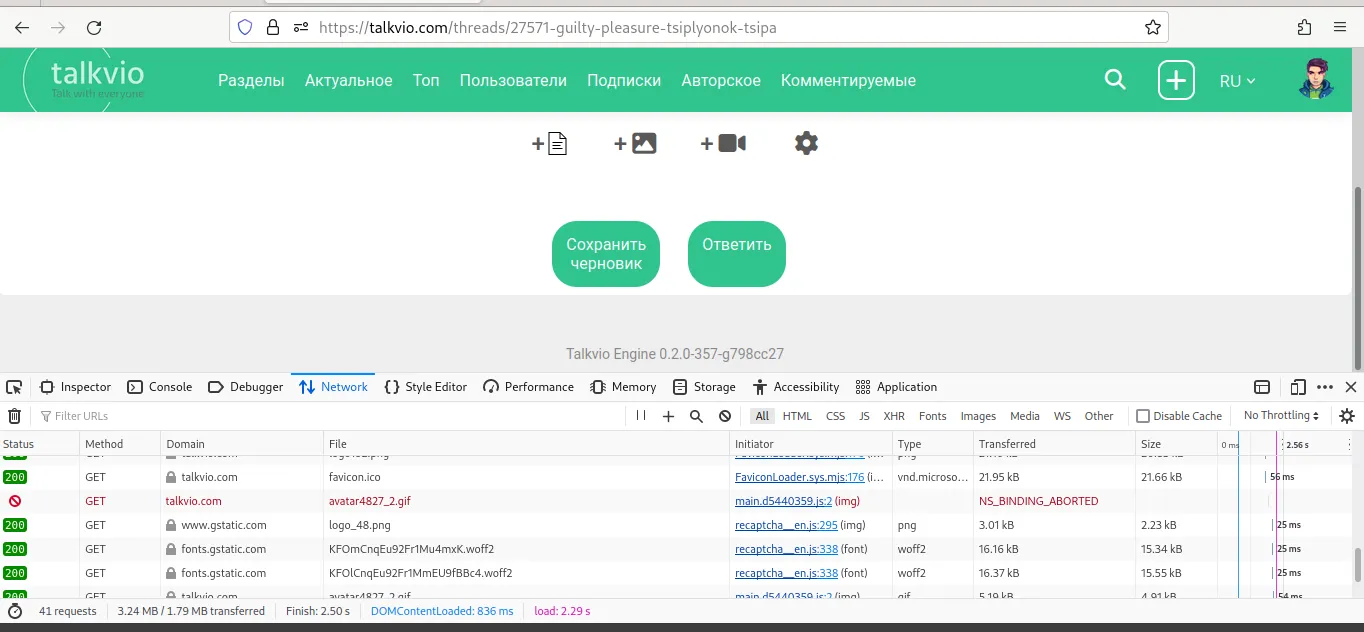Open the devtools three-dots menu

pyautogui.click(x=1325, y=387)
